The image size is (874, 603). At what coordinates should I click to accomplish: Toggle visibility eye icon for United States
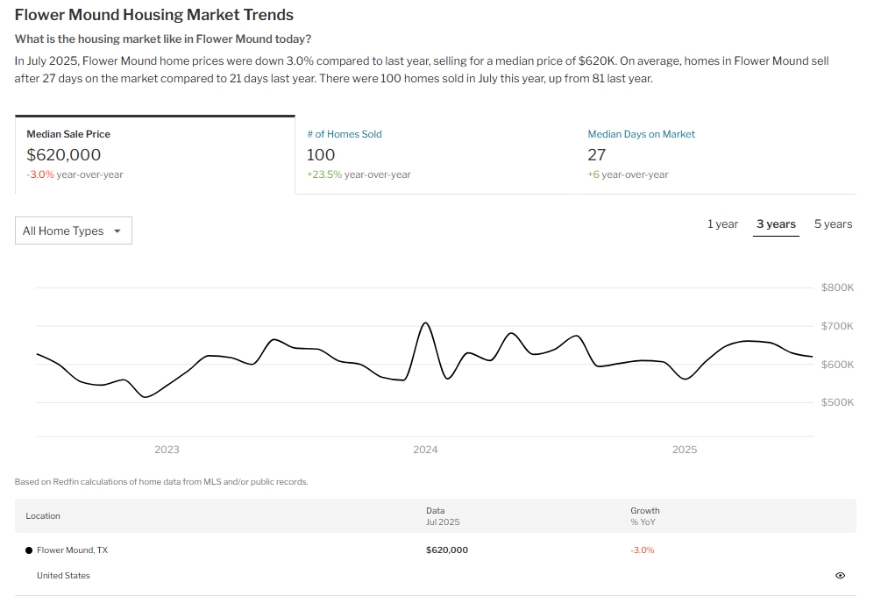coord(839,575)
